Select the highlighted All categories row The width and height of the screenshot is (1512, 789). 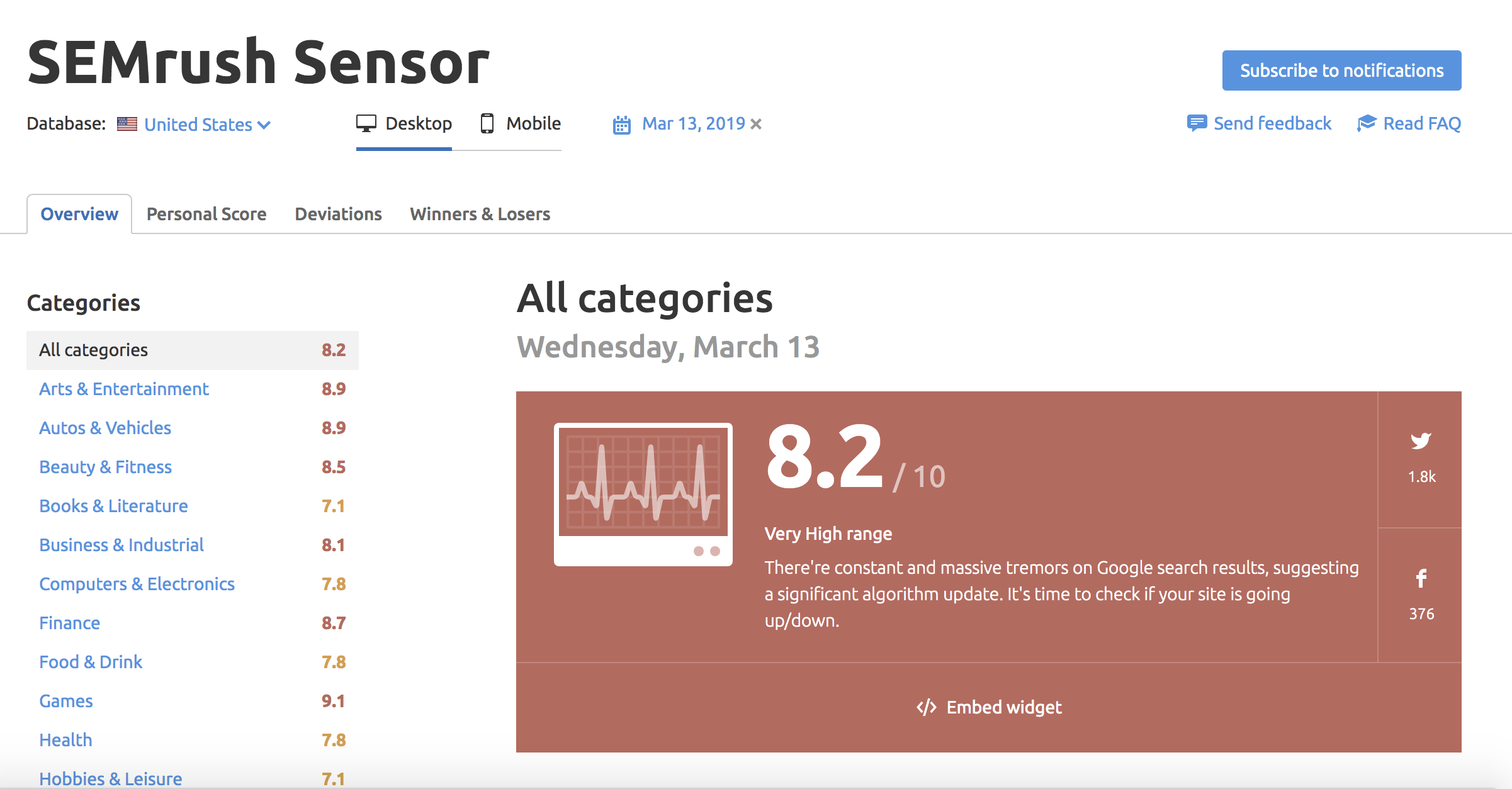tap(193, 350)
